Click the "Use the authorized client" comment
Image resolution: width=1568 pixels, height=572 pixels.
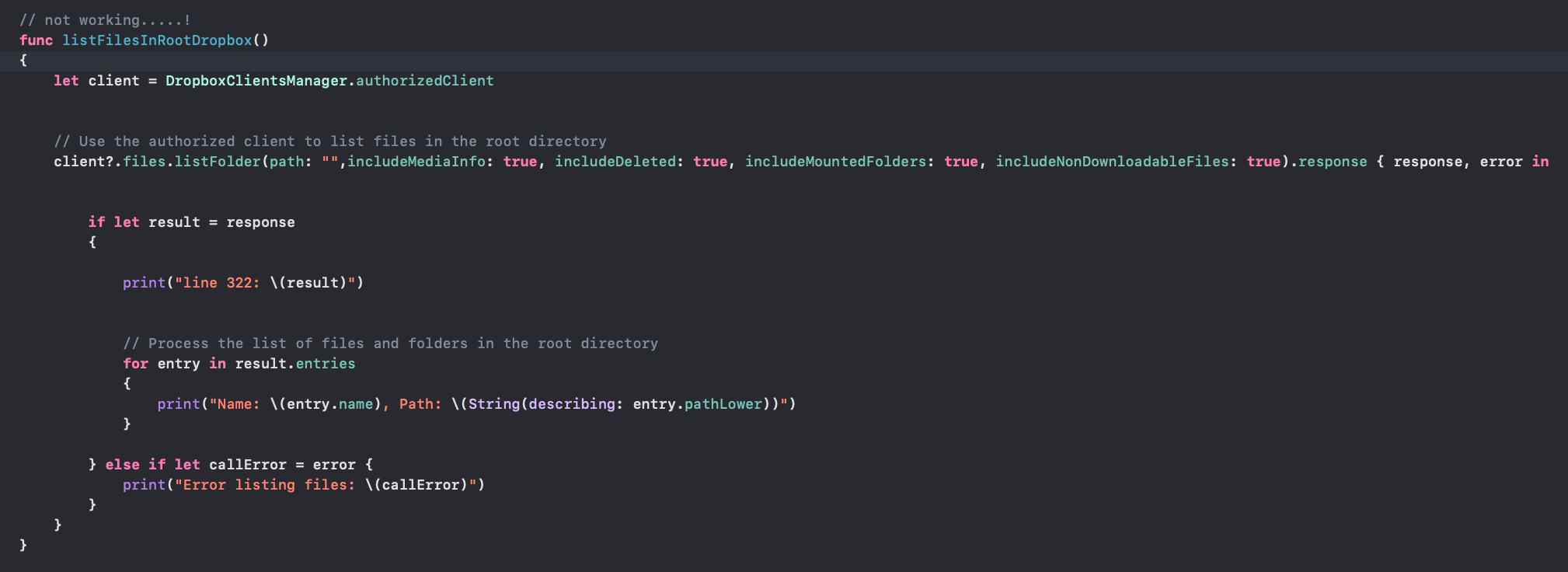[x=329, y=141]
